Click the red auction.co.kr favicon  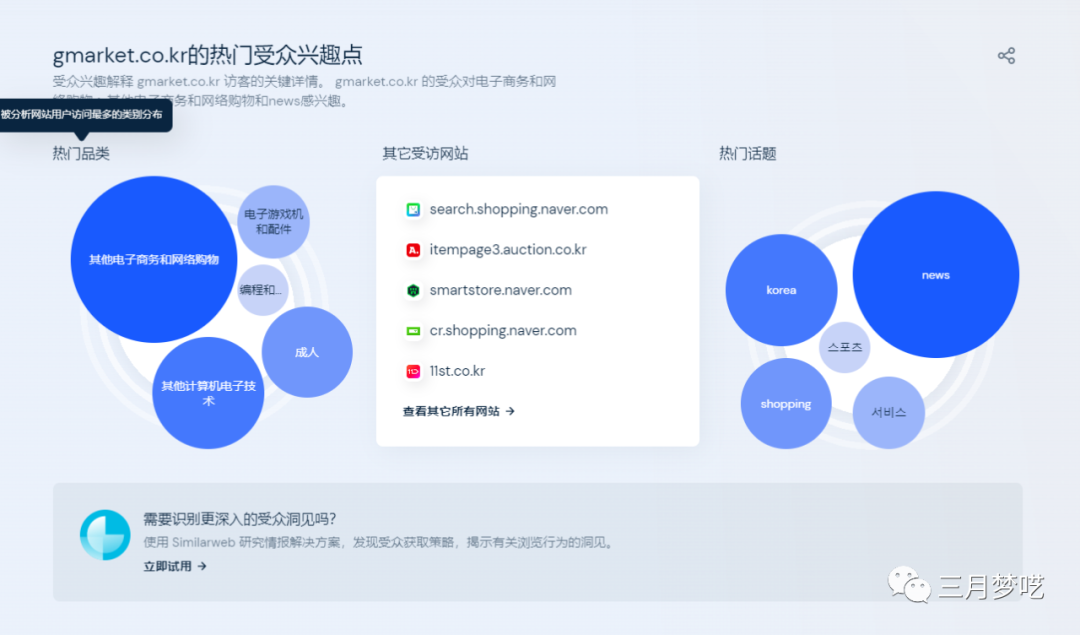(413, 250)
